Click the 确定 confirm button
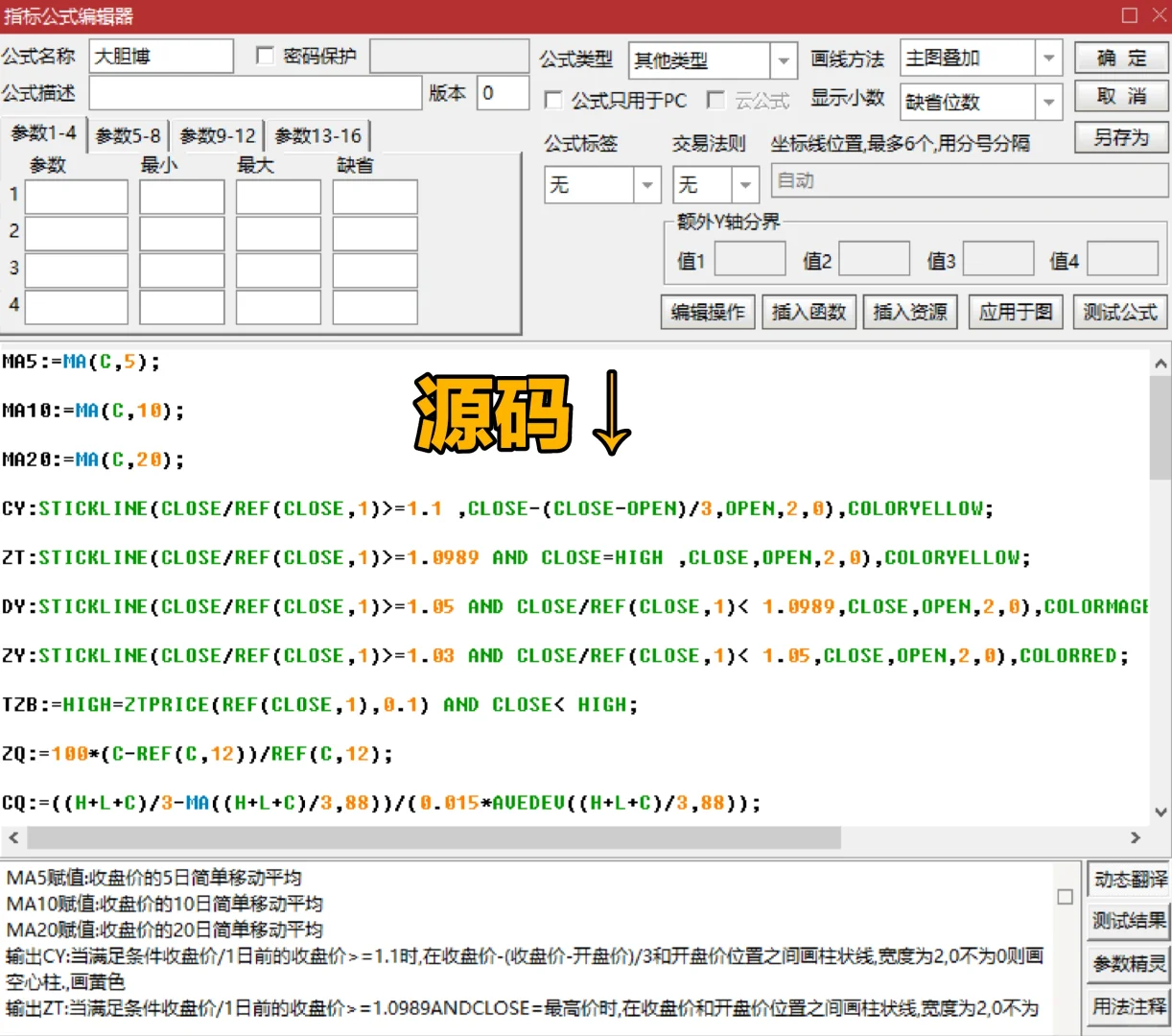 (x=1120, y=57)
